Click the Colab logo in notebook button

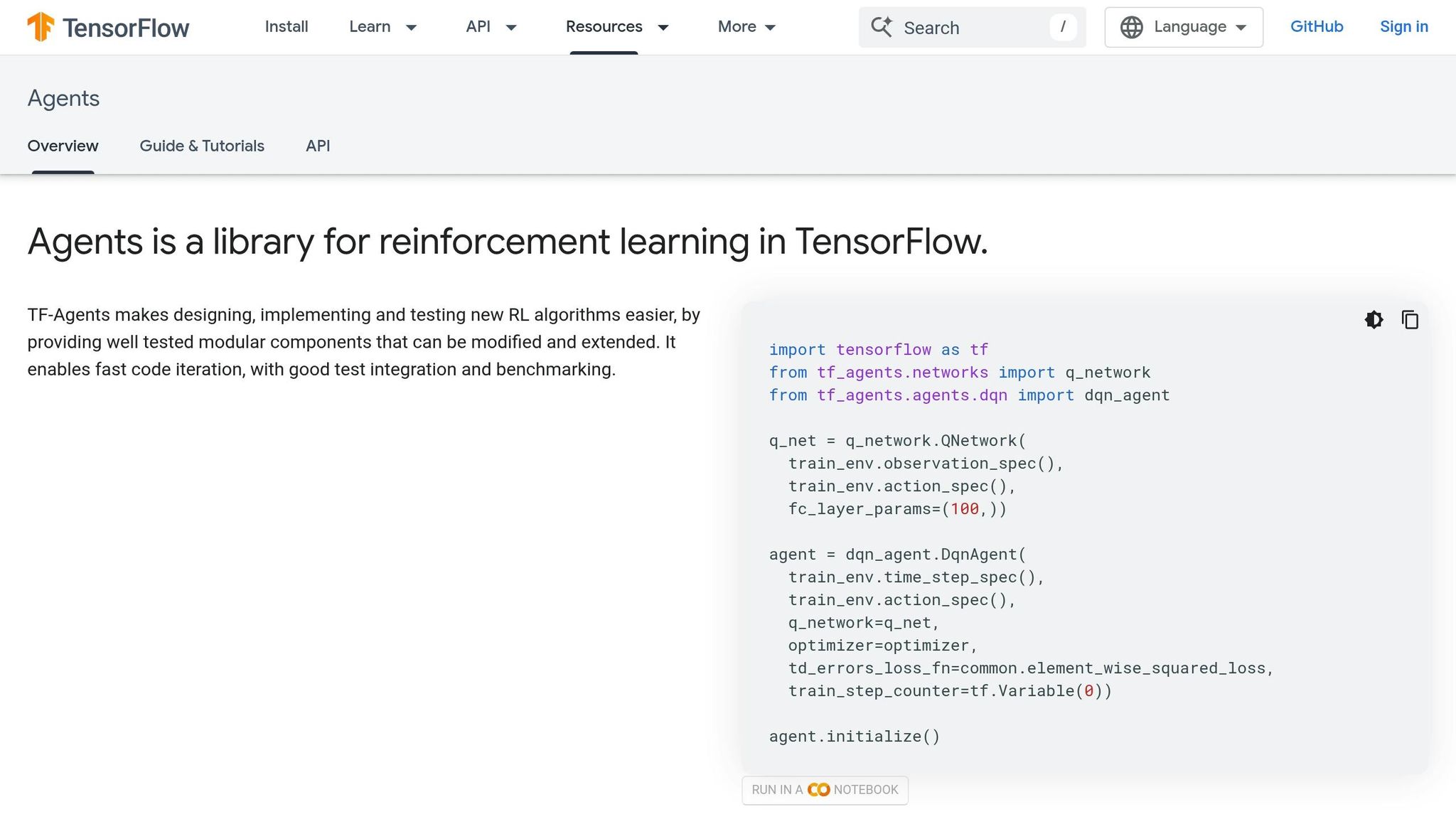pyautogui.click(x=818, y=790)
